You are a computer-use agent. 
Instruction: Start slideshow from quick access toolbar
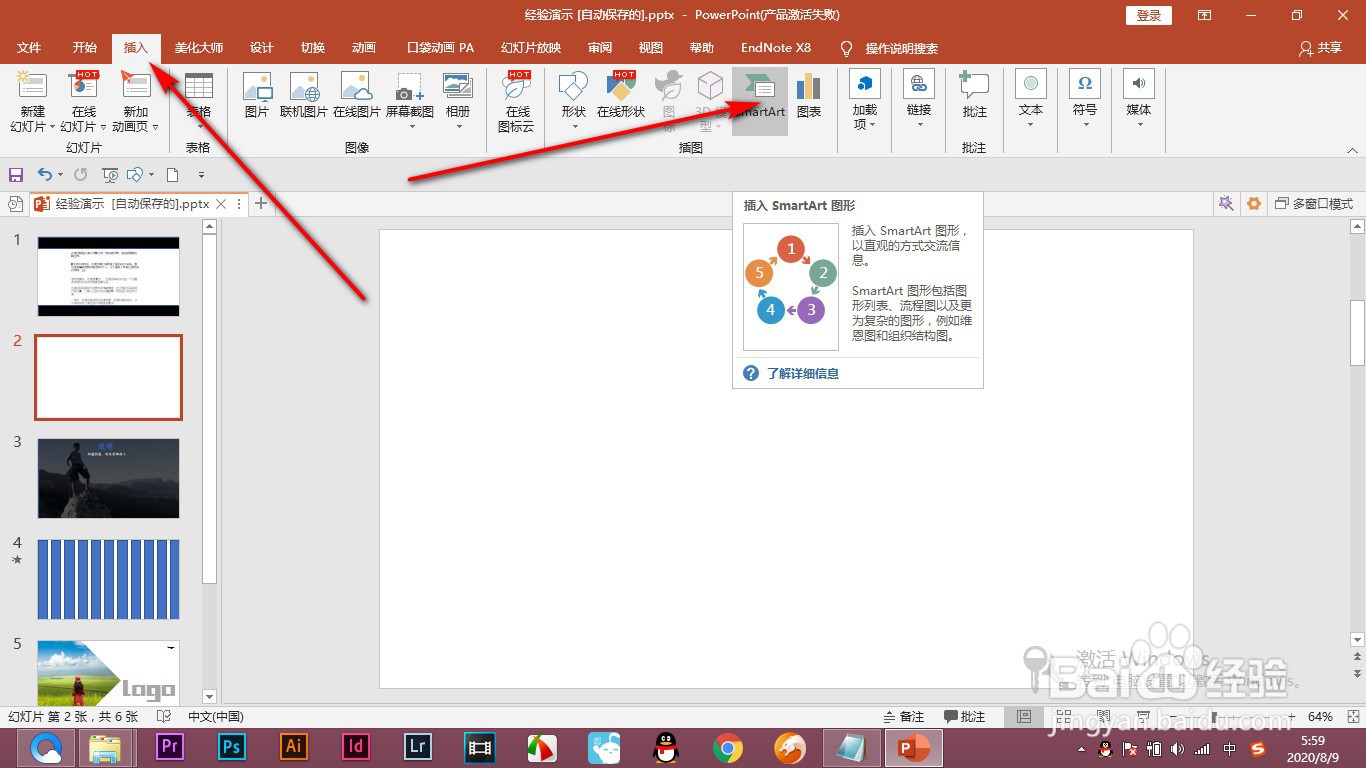pos(110,175)
